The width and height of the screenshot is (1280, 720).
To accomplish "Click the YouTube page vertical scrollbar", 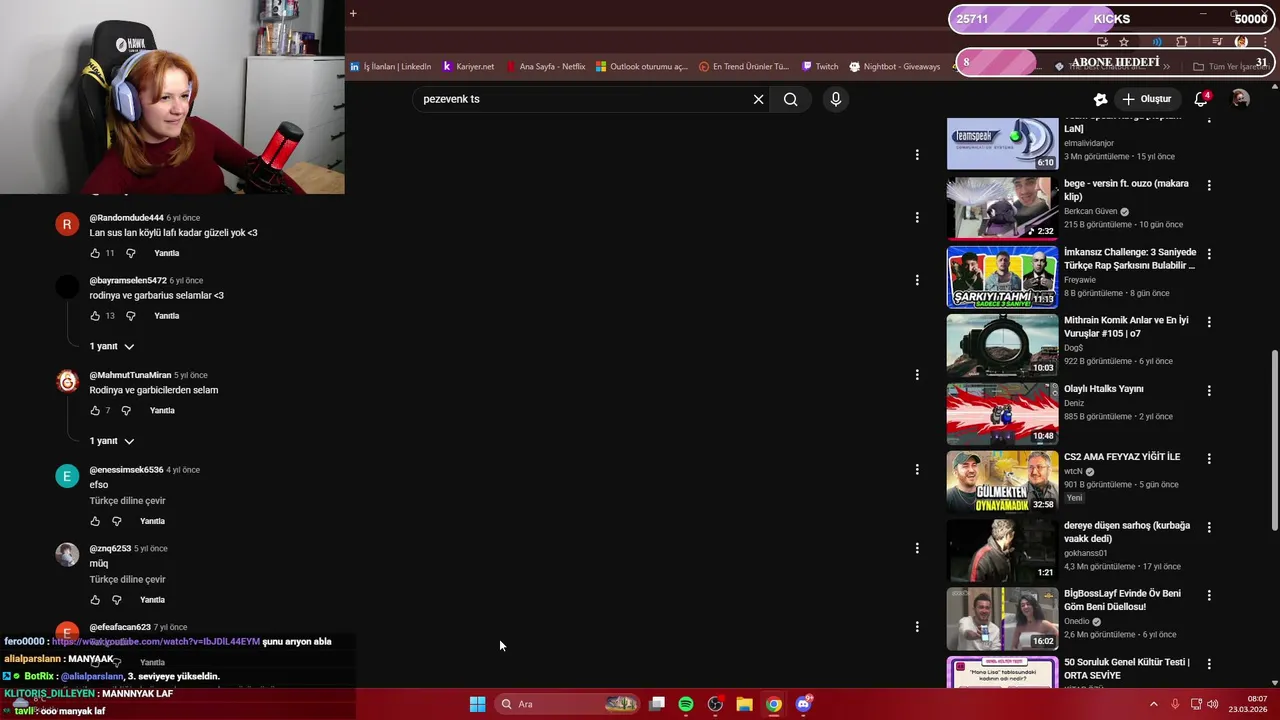I will pyautogui.click(x=1274, y=440).
